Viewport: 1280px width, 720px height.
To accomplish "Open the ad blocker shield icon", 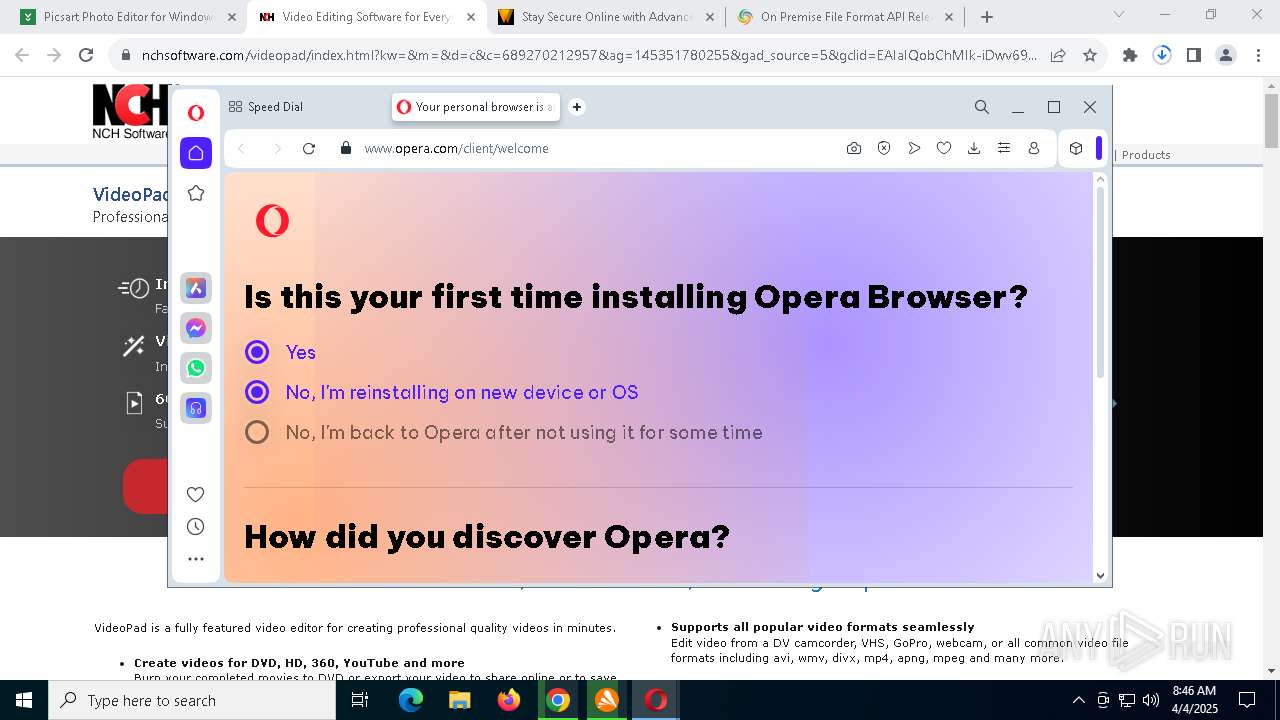I will pos(884,148).
